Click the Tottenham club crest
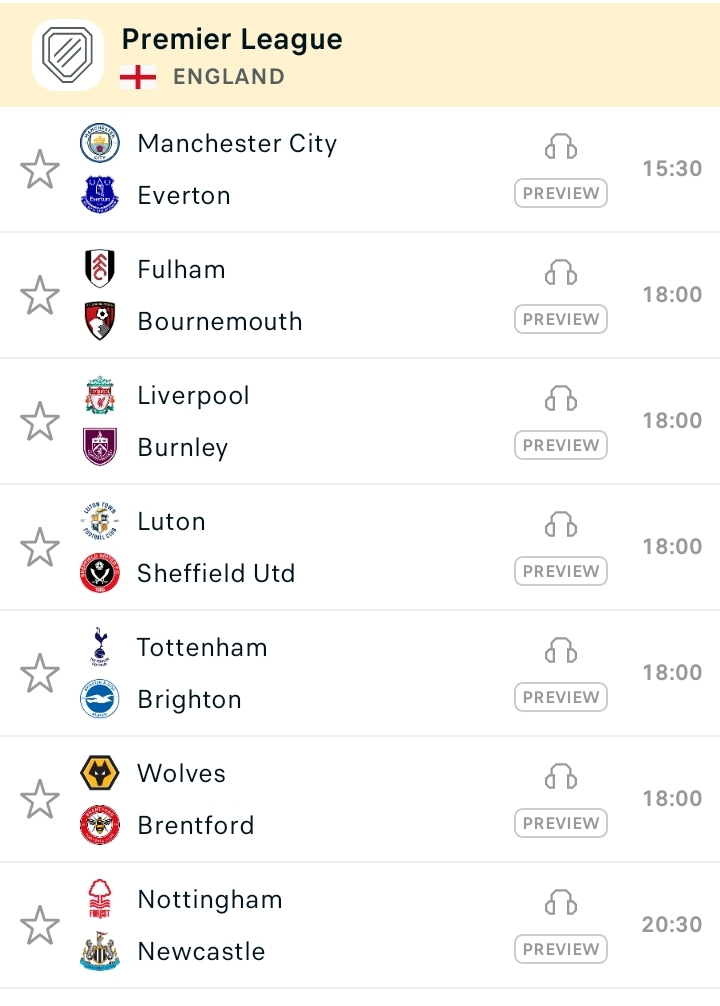This screenshot has height=1006, width=720. 99,647
